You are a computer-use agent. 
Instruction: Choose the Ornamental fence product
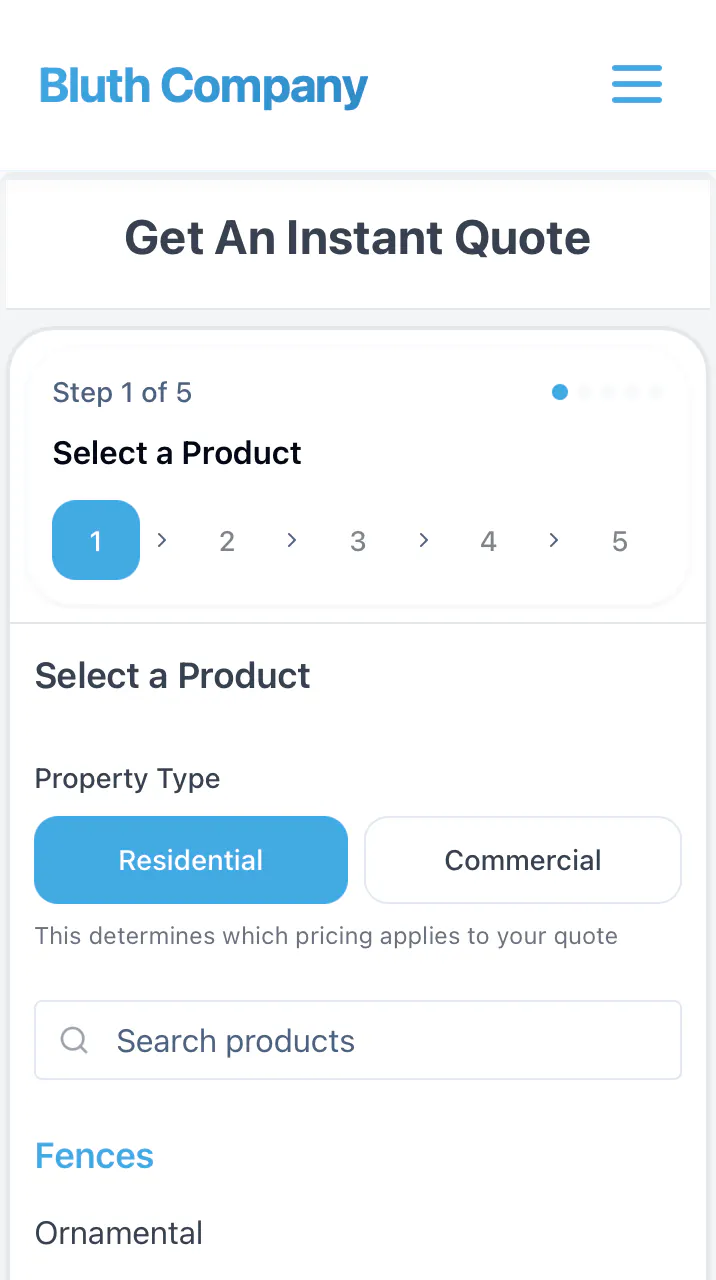click(119, 1233)
